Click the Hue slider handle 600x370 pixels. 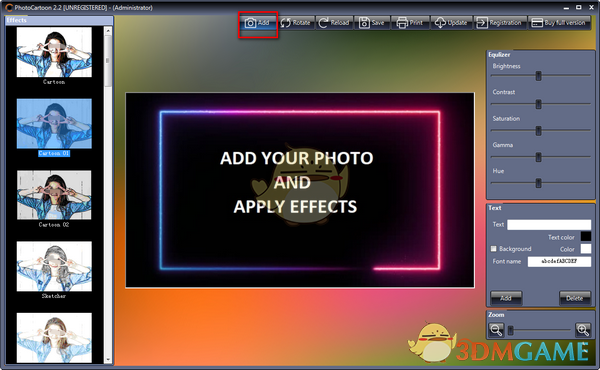[538, 183]
